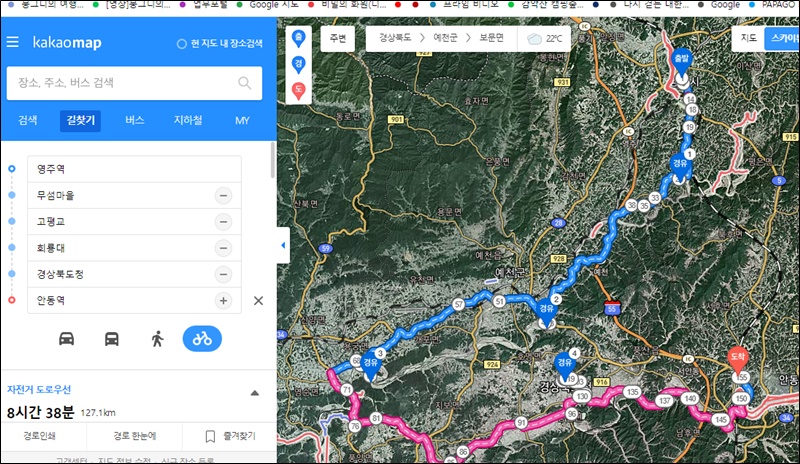This screenshot has height=464, width=800.
Task: Select the 길찾기 tab
Action: (81, 121)
